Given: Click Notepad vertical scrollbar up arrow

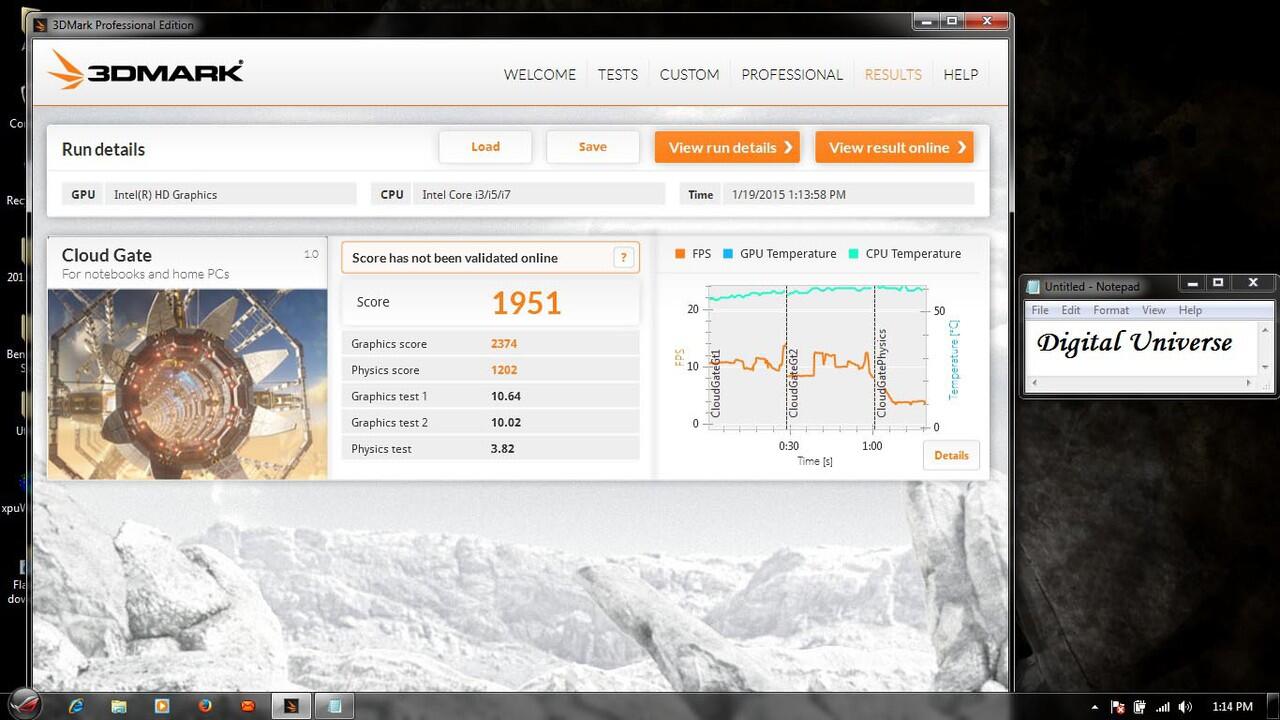Looking at the screenshot, I should coord(1265,331).
